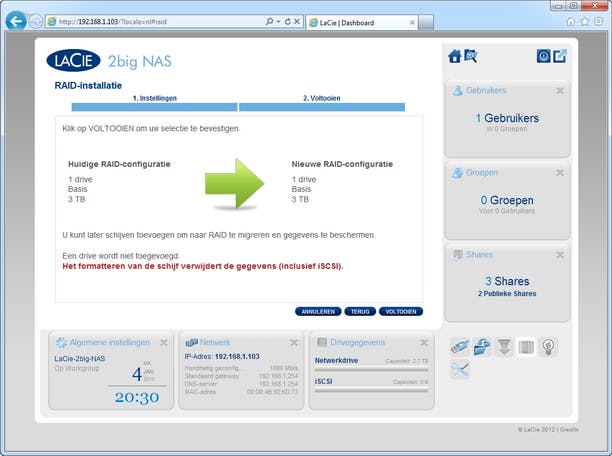Click the browser back arrow button
Image resolution: width=612 pixels, height=456 pixels.
[x=16, y=21]
